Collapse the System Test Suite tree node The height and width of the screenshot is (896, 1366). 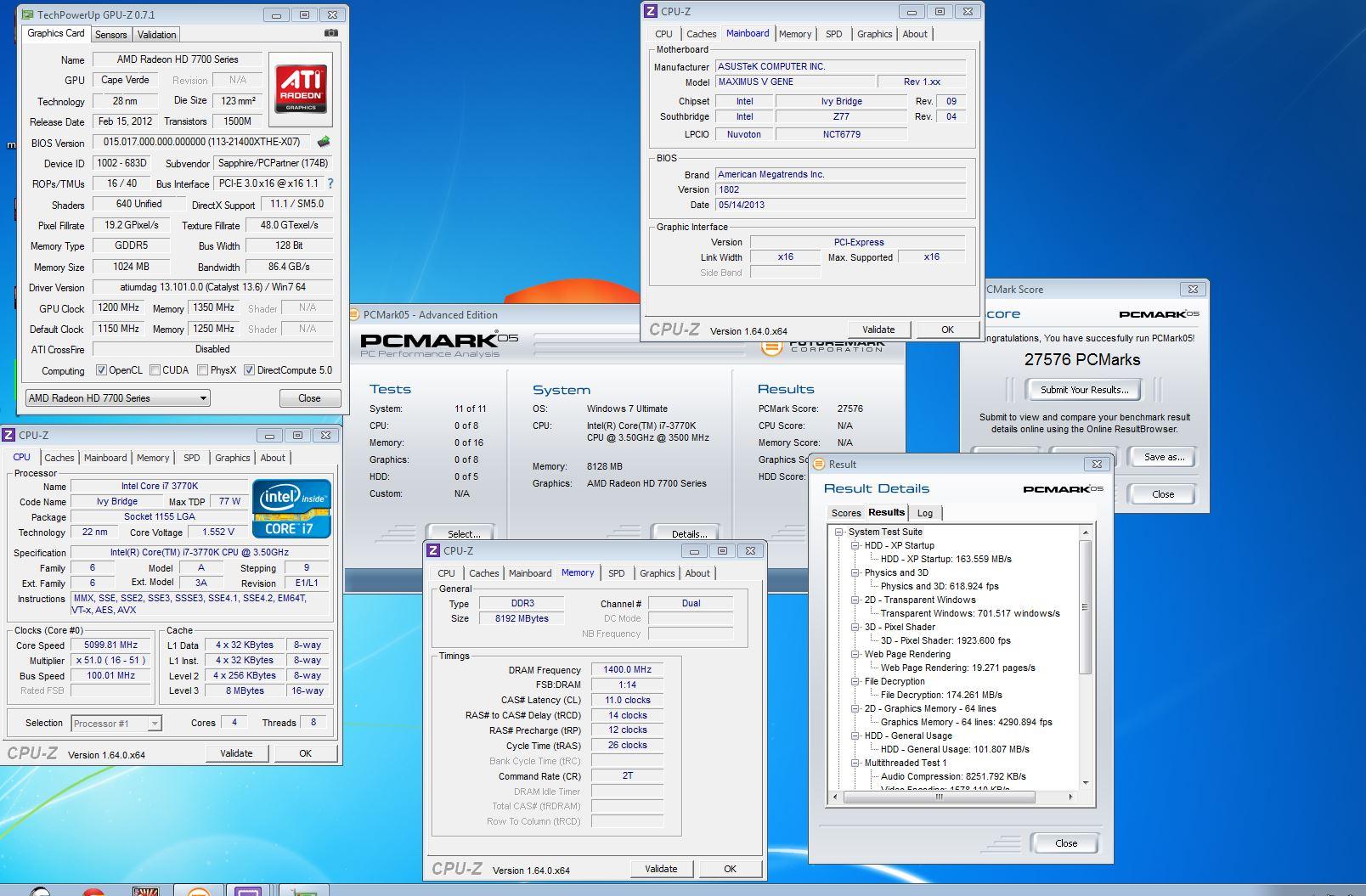[839, 532]
